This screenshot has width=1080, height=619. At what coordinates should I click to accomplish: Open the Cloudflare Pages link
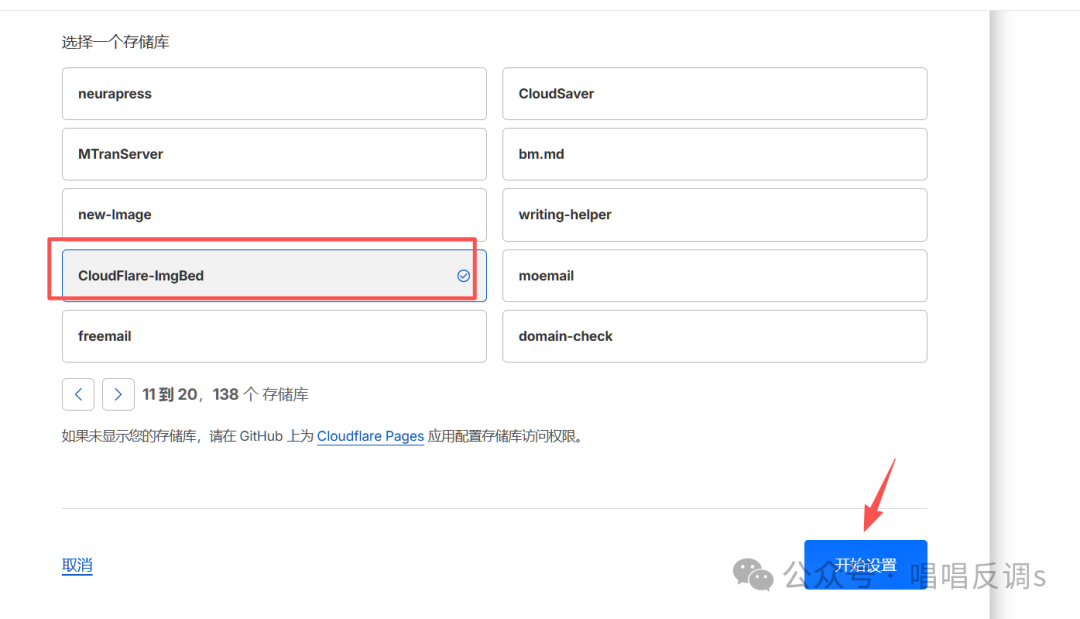[x=370, y=437]
